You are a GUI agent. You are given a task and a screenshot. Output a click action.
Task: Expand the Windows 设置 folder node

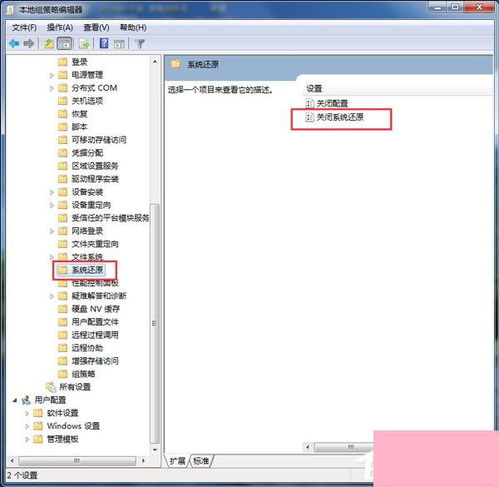pyautogui.click(x=27, y=426)
